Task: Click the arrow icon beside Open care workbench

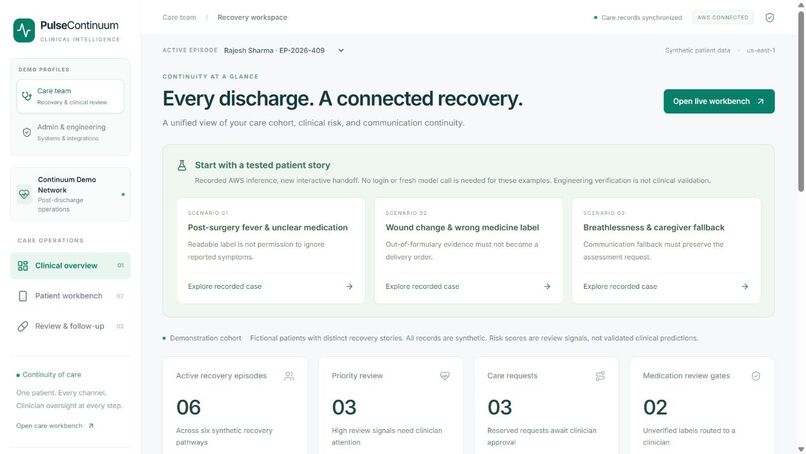Action: click(x=91, y=426)
